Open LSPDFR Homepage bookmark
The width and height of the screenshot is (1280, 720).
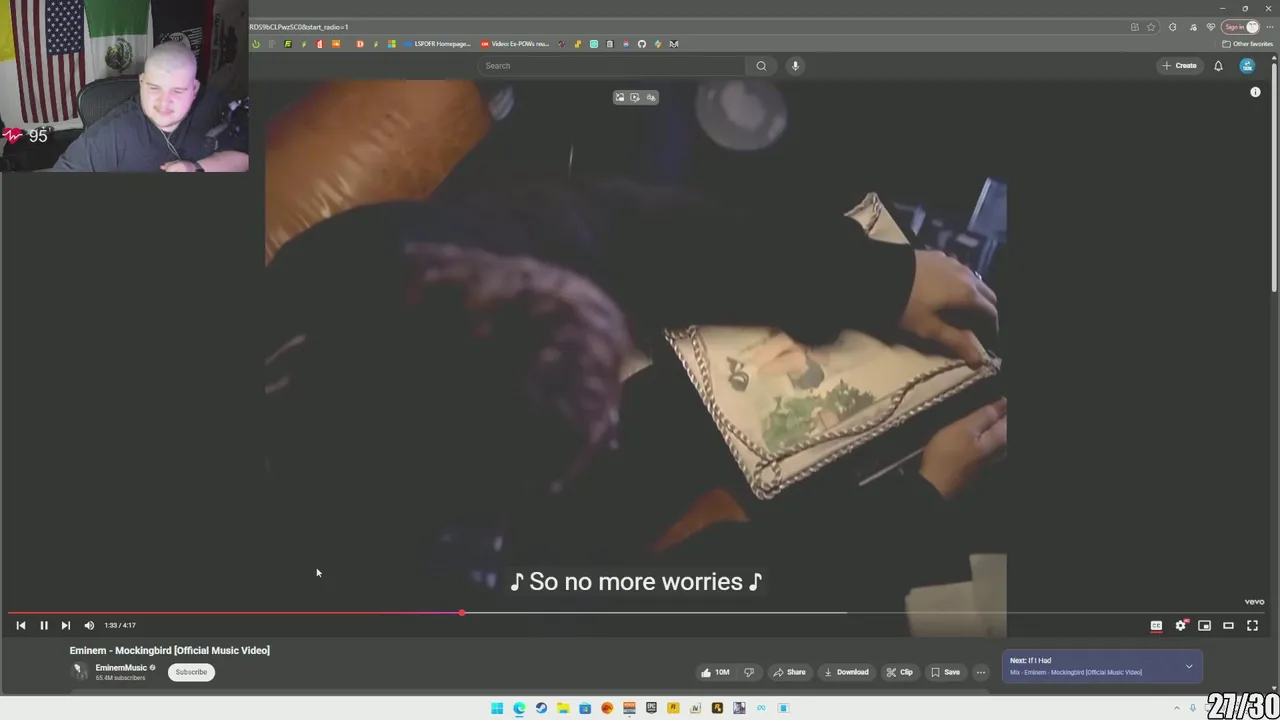point(436,44)
